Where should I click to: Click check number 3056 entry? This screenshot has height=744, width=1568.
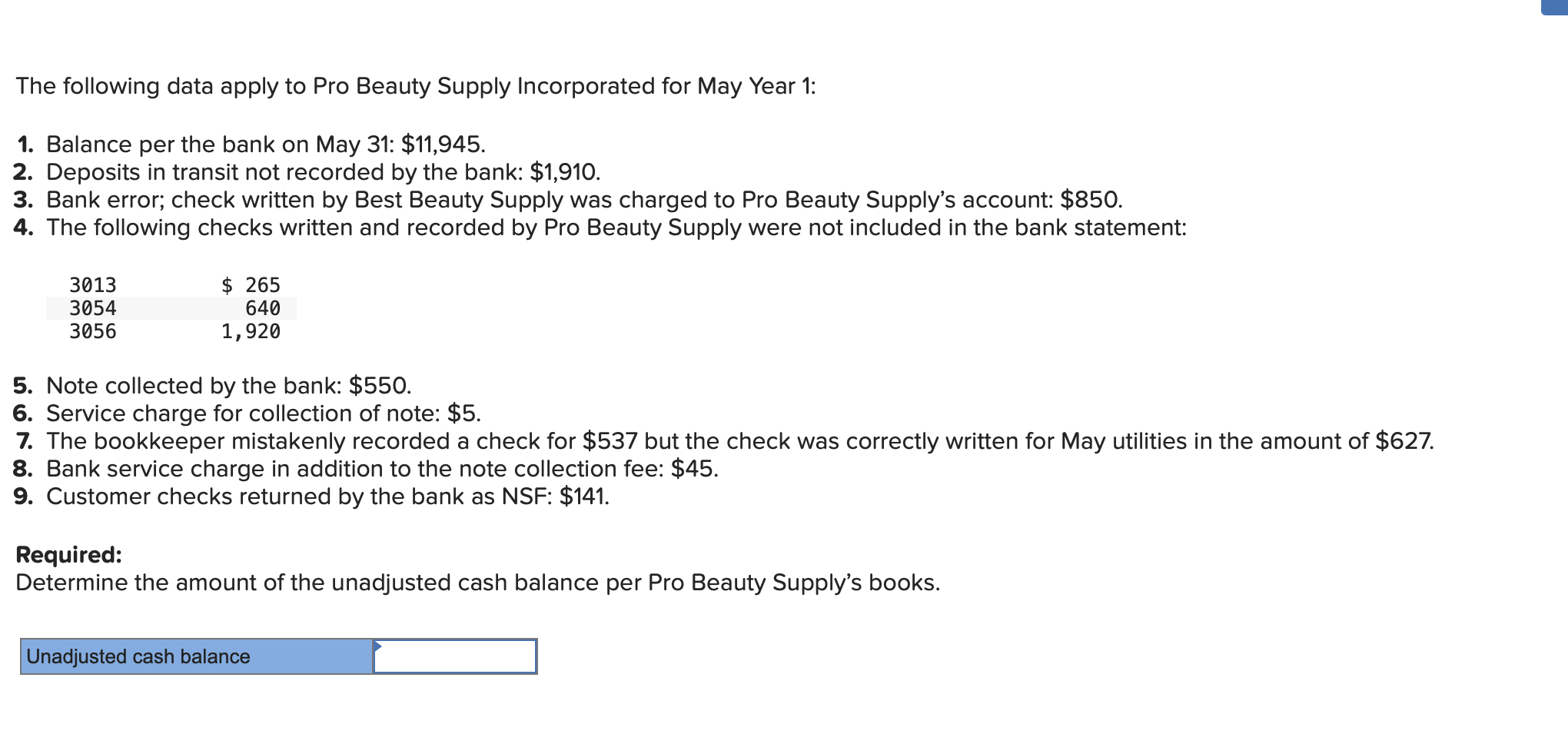[x=93, y=331]
